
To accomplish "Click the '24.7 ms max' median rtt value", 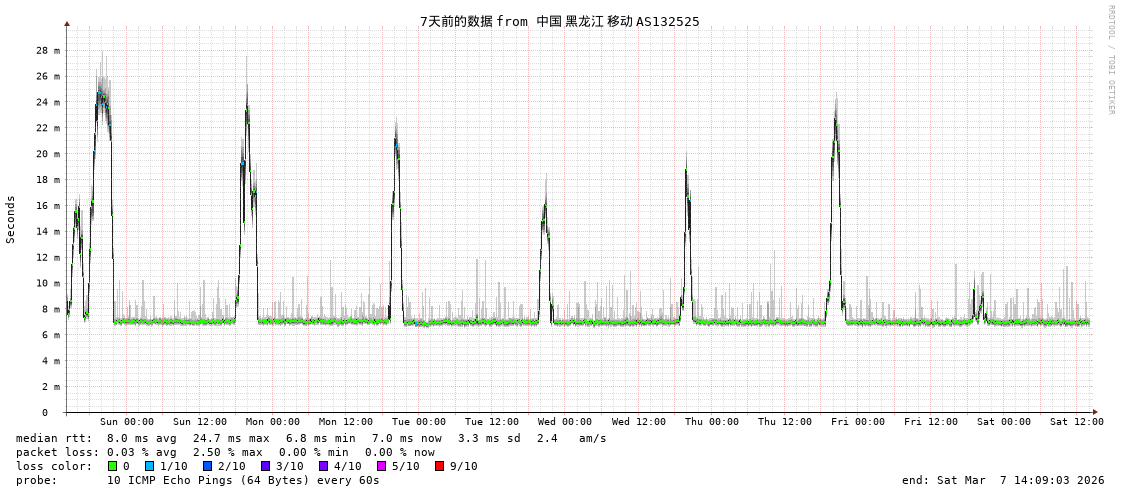I will [231, 438].
